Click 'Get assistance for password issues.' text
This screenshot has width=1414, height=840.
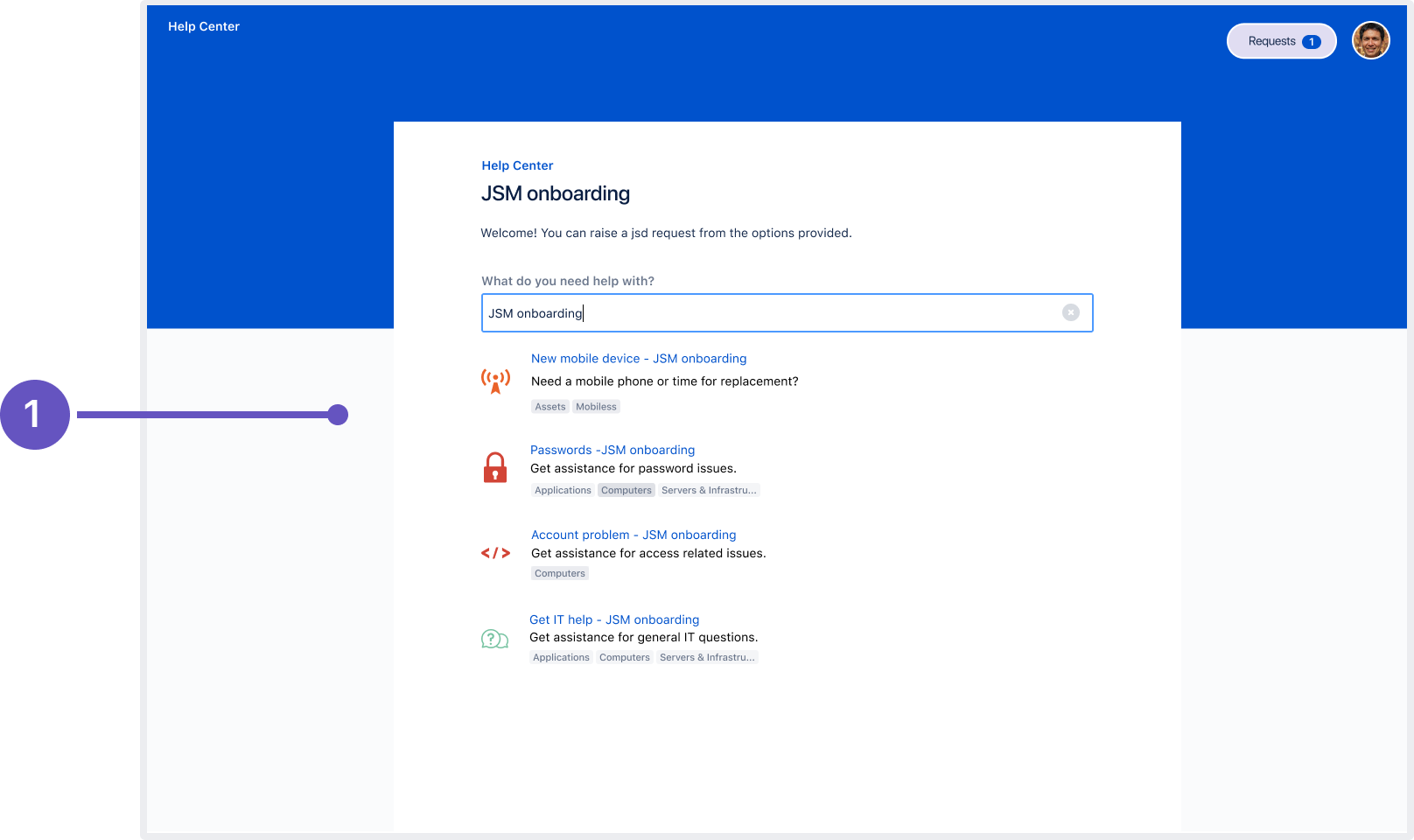[x=633, y=468]
